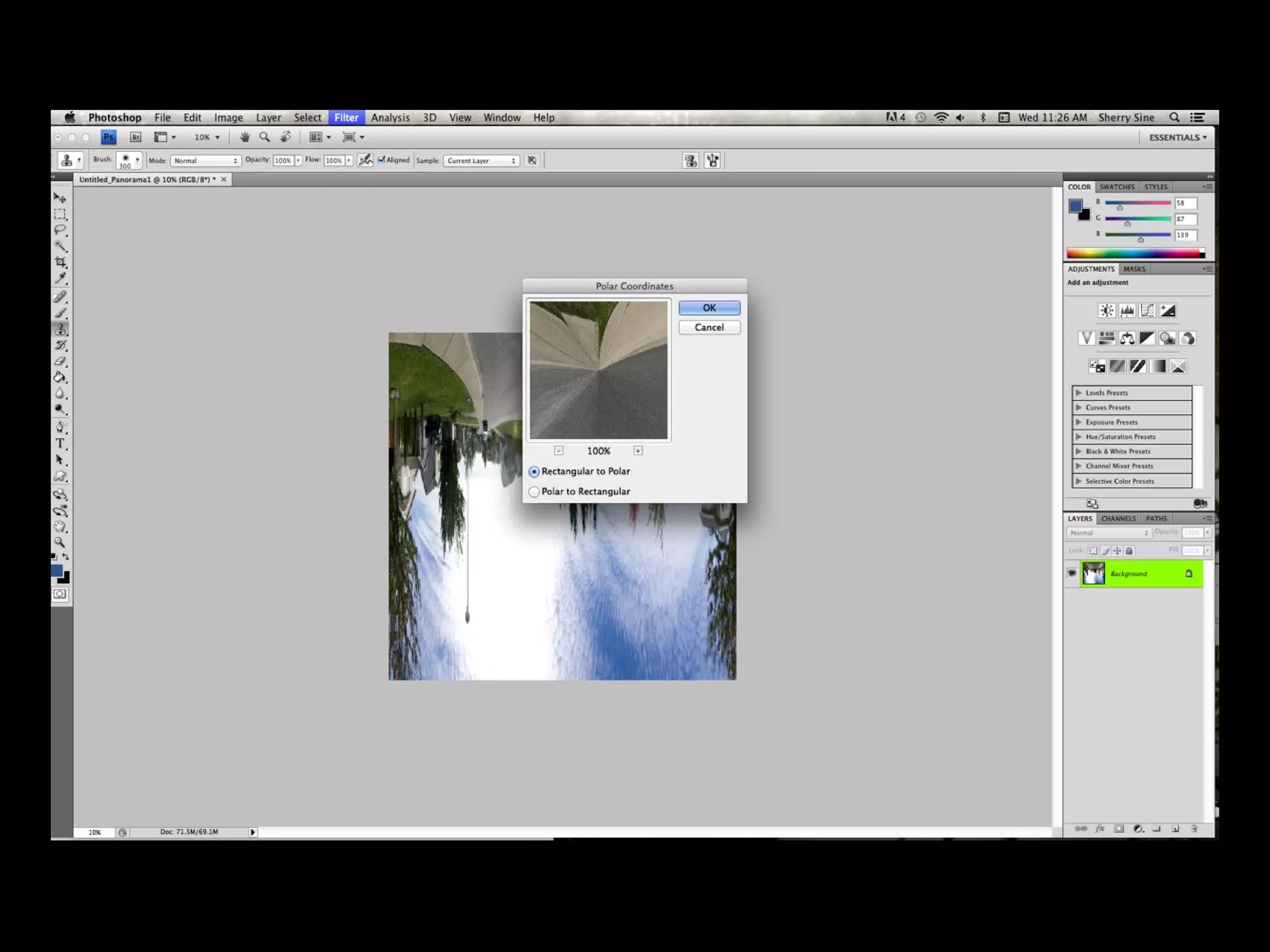The image size is (1270, 952).
Task: Launch Adobe Bridge from toolbar
Action: click(135, 137)
